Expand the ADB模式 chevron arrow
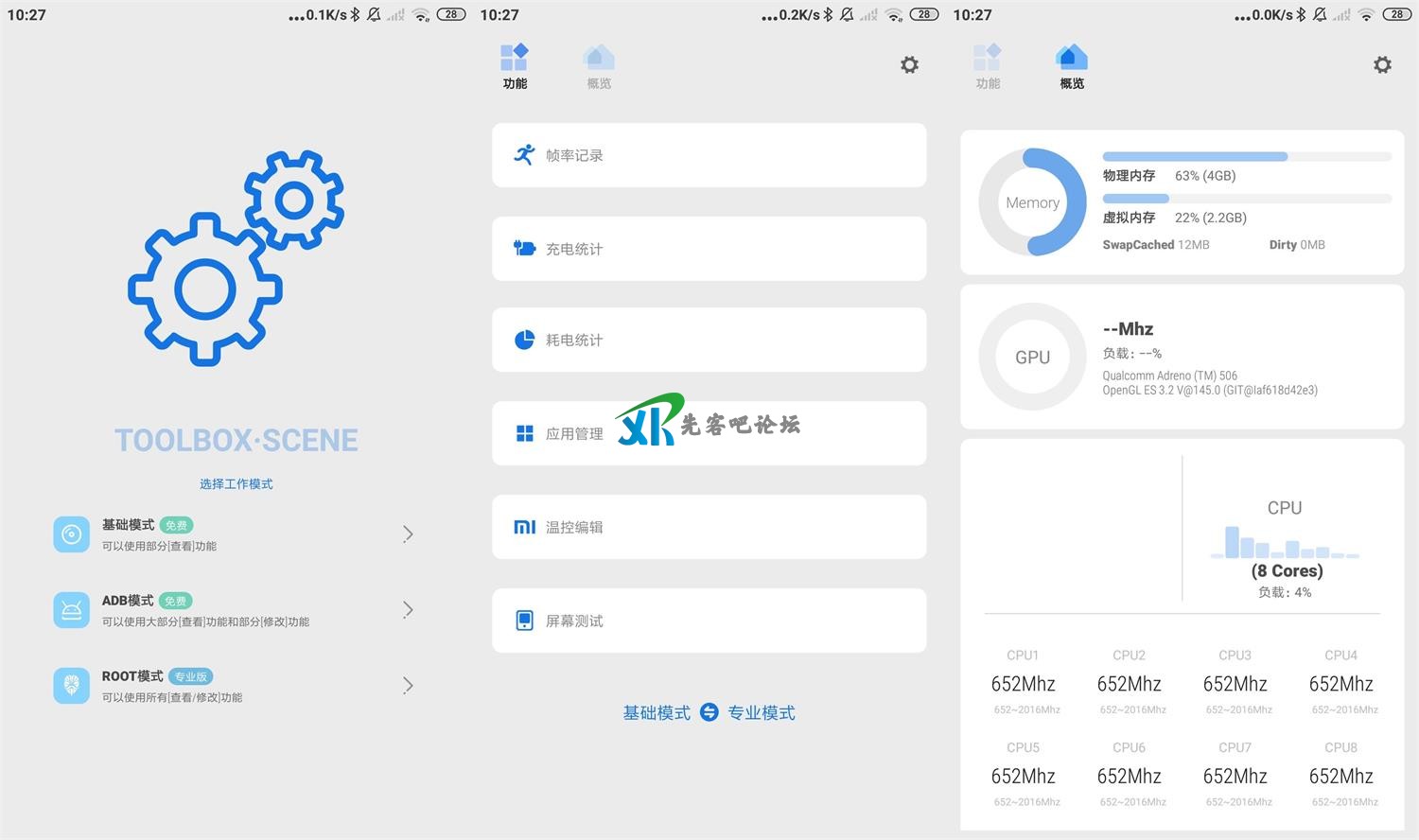 pyautogui.click(x=408, y=610)
